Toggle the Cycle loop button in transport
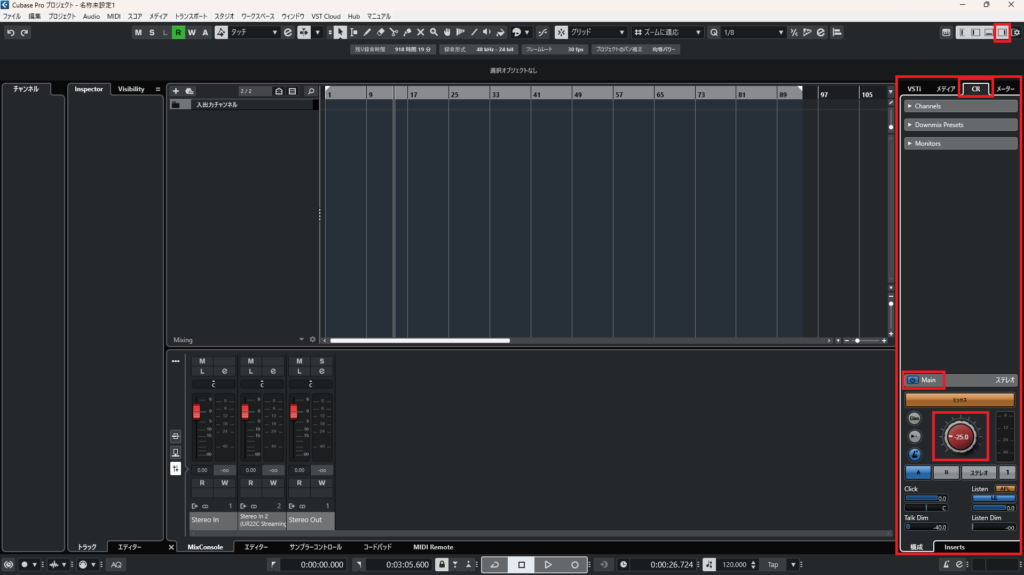The image size is (1024, 575). (495, 565)
